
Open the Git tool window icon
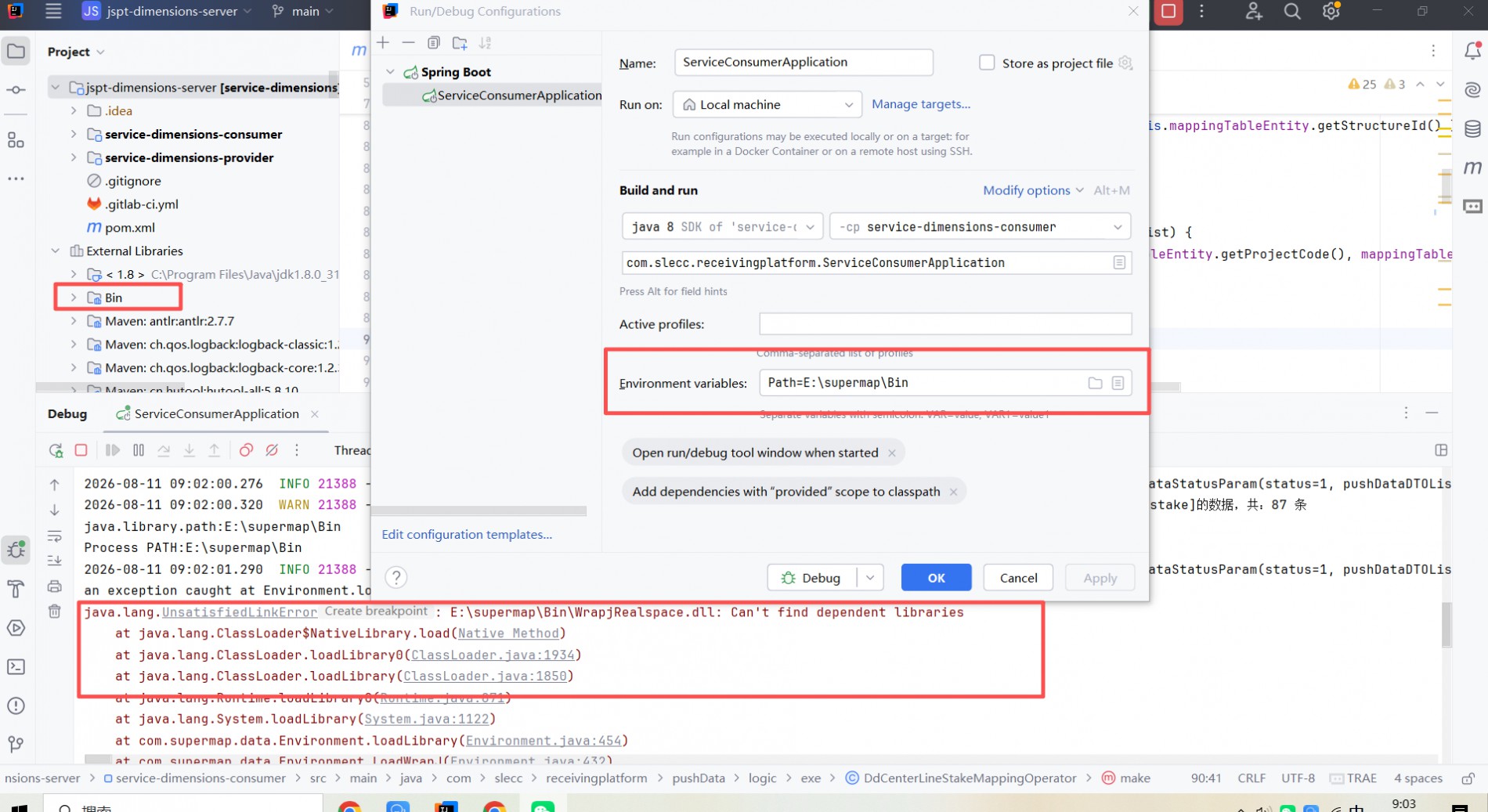[x=16, y=744]
